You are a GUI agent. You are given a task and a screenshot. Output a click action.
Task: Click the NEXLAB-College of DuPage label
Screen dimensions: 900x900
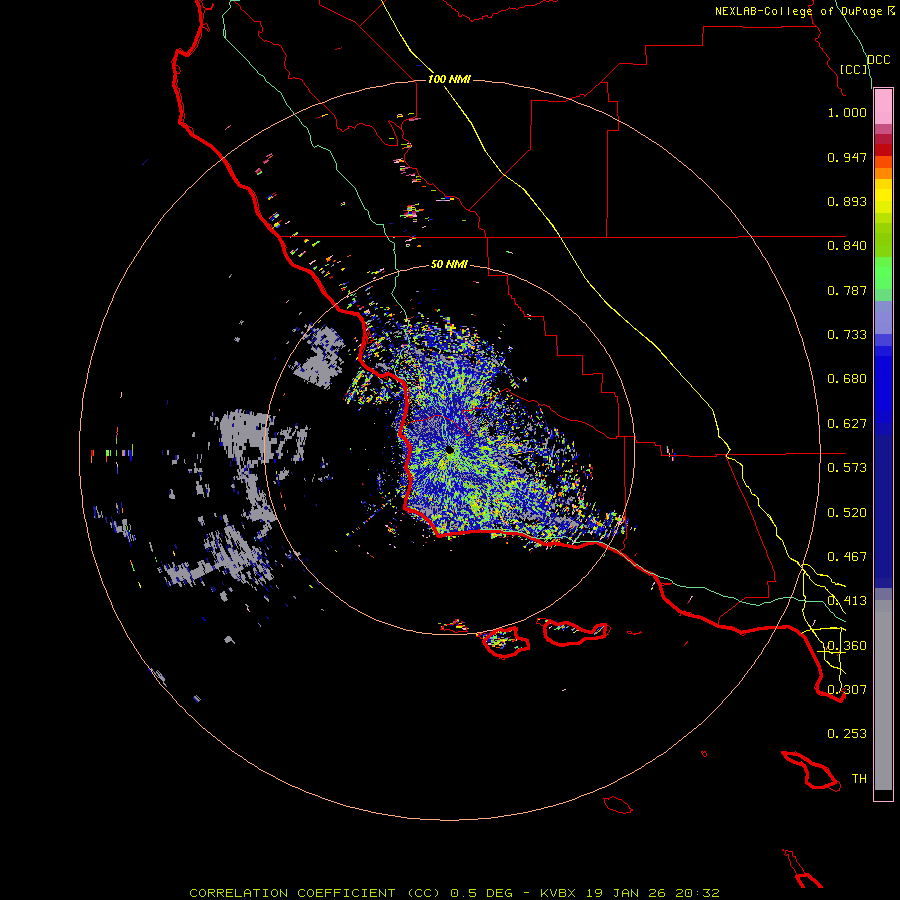[799, 11]
